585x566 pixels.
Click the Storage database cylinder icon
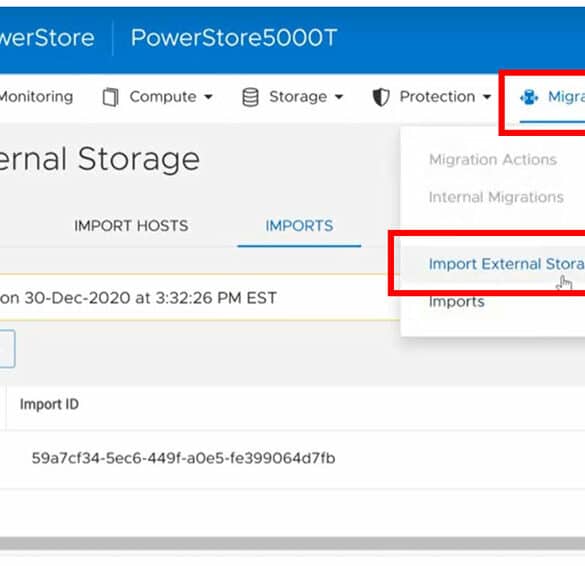tap(250, 97)
